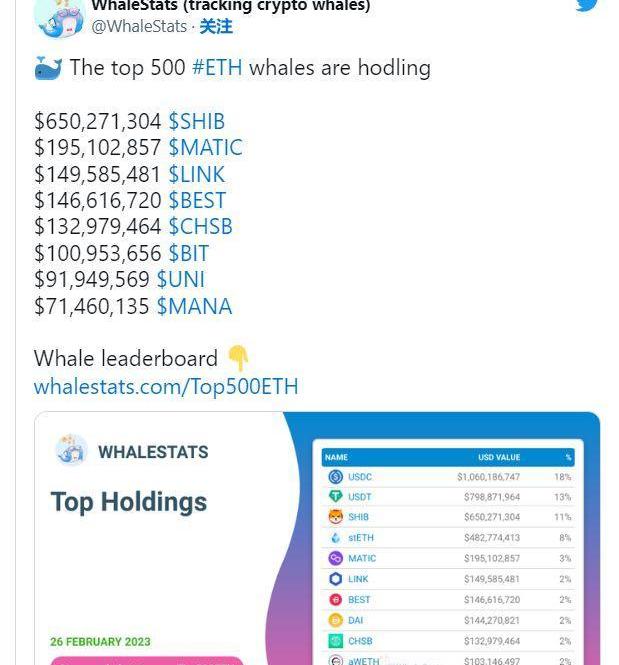Click the $MATIC cashtag link
This screenshot has width=619, height=665.
pos(205,148)
